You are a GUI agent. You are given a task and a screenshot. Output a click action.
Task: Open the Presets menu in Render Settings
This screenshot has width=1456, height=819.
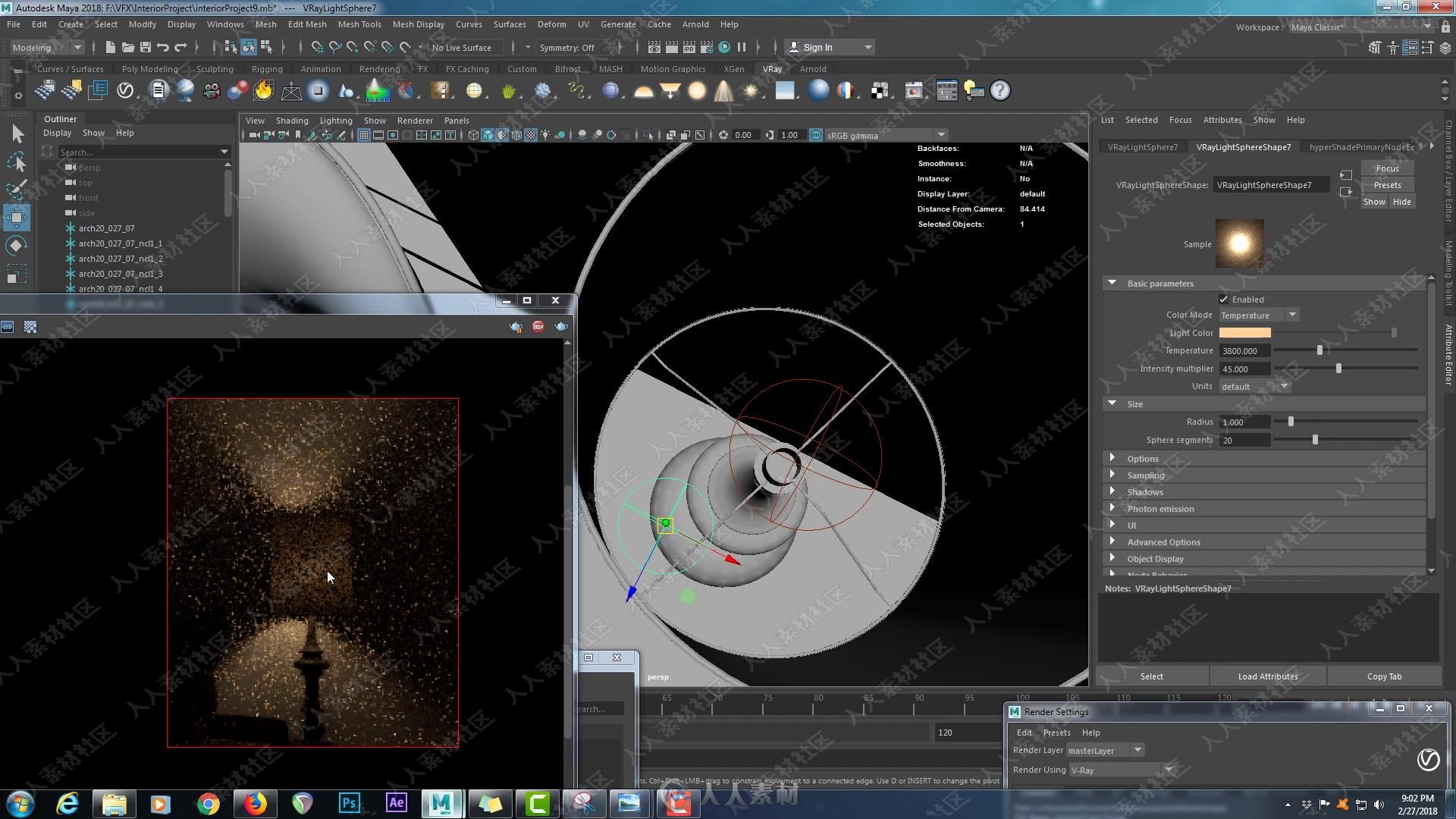(x=1056, y=733)
